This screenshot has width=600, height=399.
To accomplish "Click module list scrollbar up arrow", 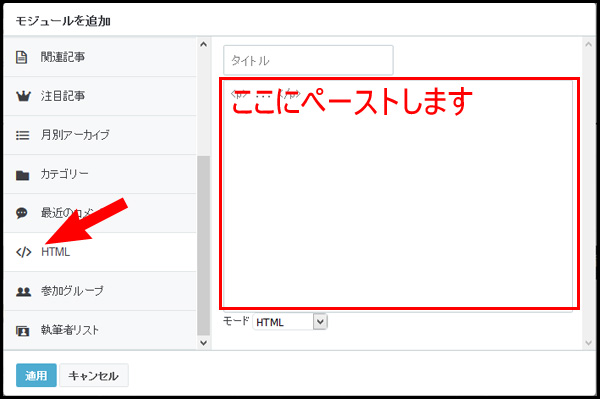I will (x=204, y=44).
